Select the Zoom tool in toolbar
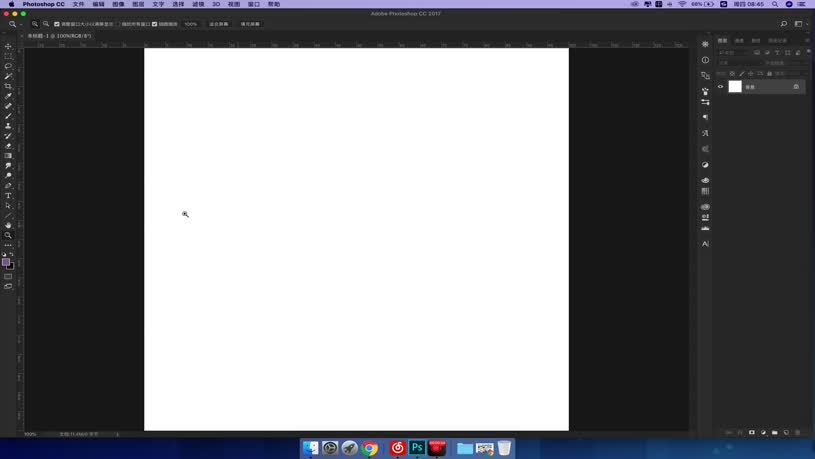This screenshot has width=815, height=459. pos(8,235)
